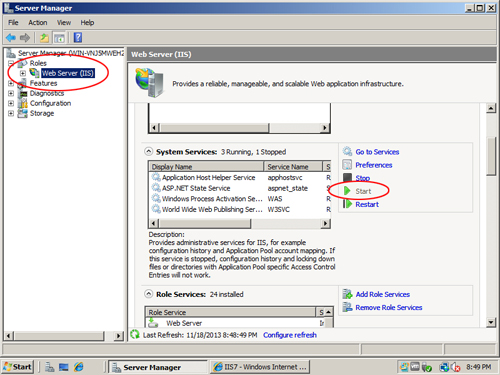
Task: Click the left tree pane scroll right arrow
Action: tap(118, 336)
